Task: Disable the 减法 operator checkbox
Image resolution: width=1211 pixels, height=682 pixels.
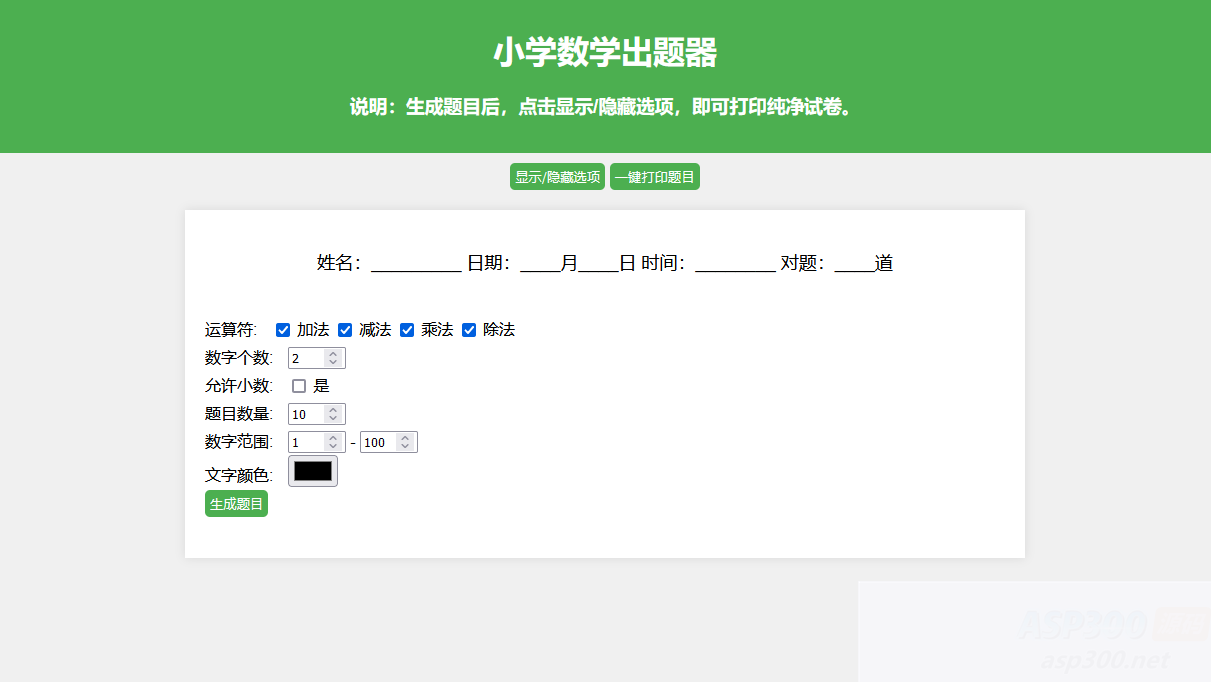Action: pos(345,329)
